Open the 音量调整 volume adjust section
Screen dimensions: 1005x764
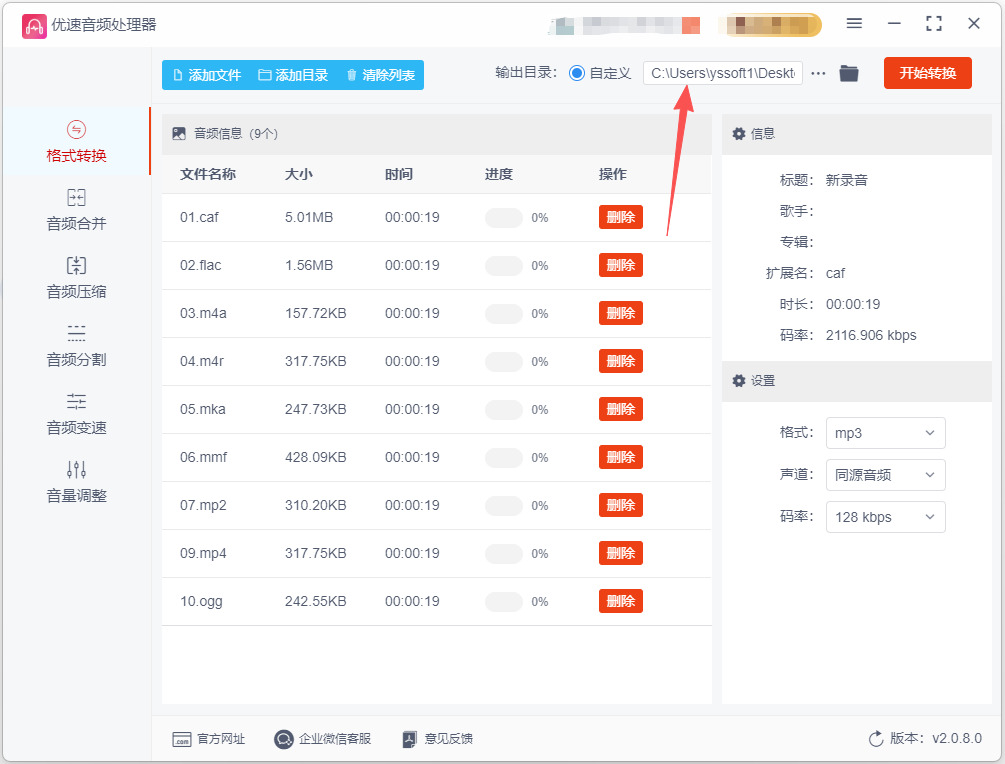pos(76,481)
